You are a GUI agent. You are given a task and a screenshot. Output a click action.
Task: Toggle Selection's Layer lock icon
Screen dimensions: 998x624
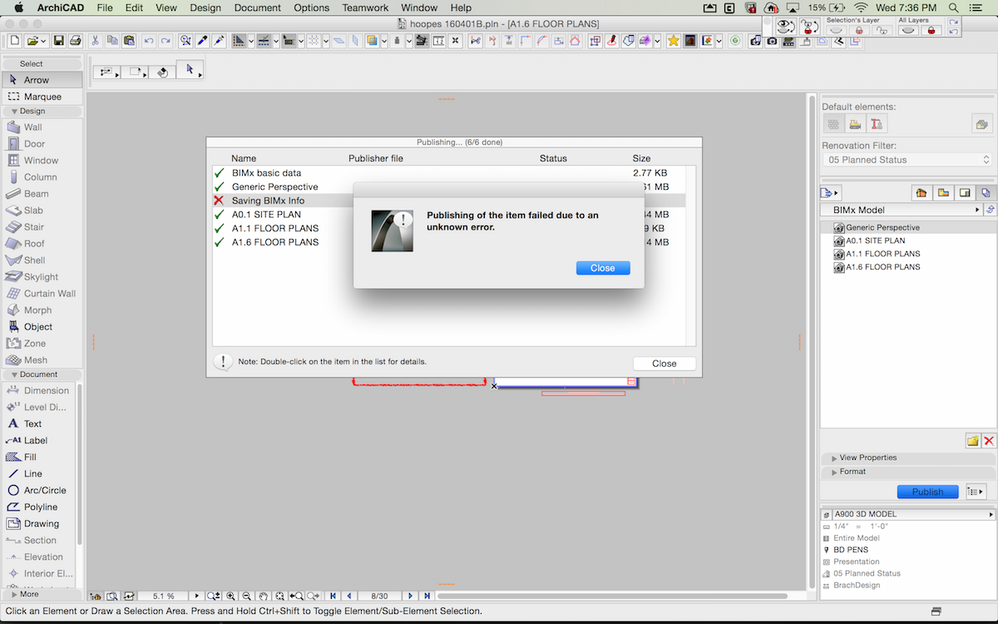pyautogui.click(x=859, y=31)
